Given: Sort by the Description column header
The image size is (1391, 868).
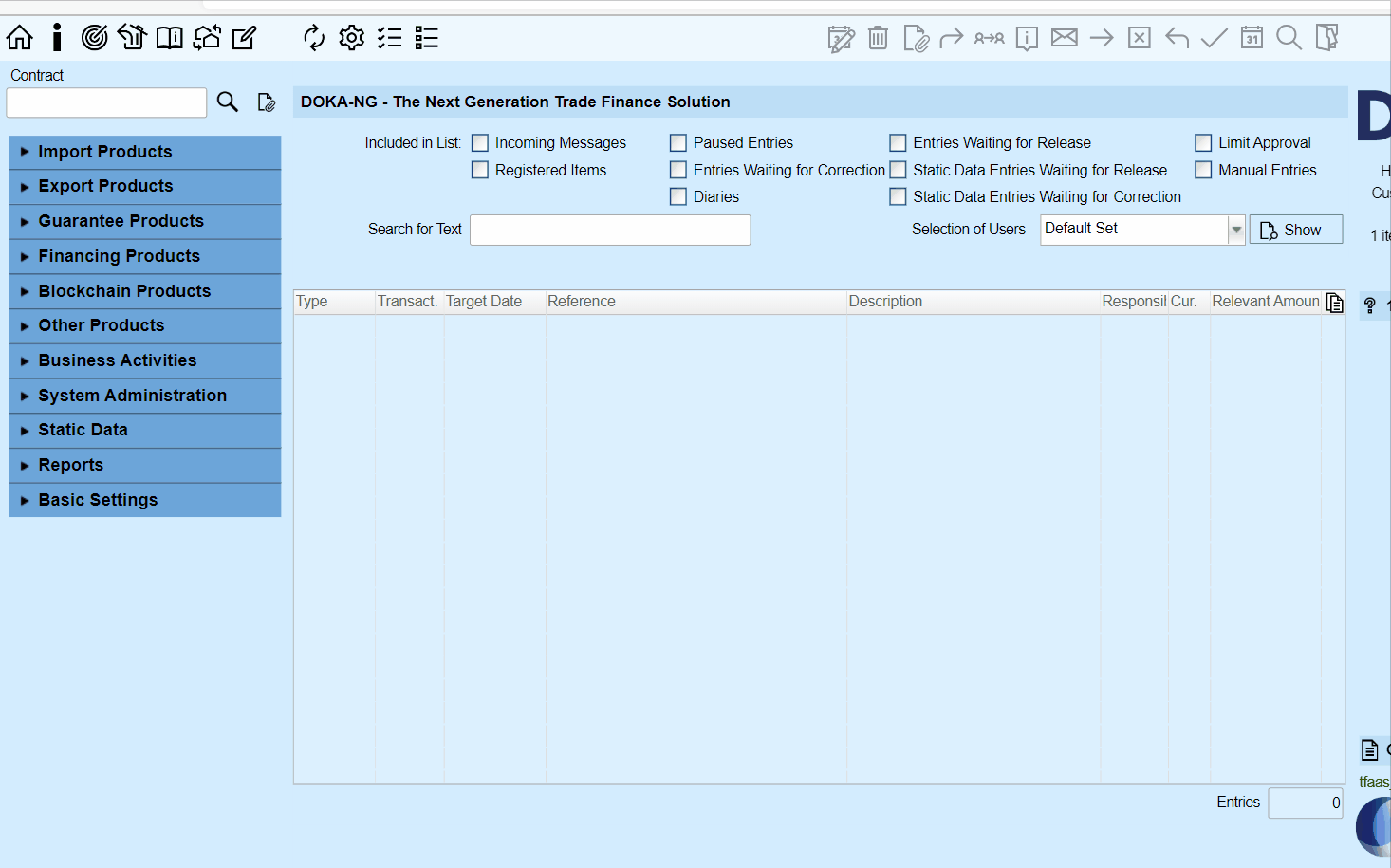Looking at the screenshot, I should tap(974, 302).
